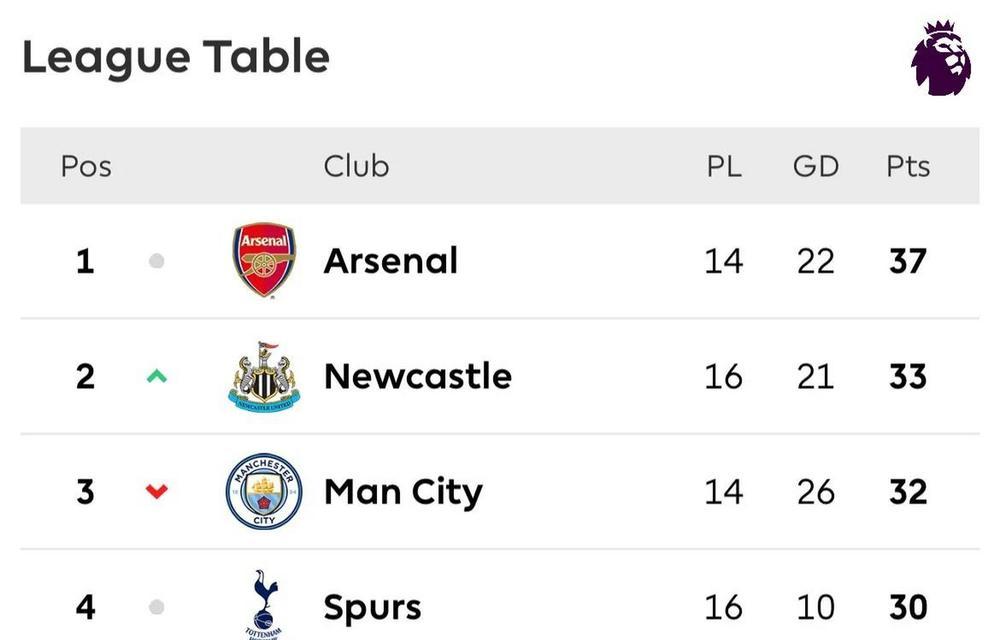The width and height of the screenshot is (1000, 640).
Task: Sort by the Pos column header
Action: [x=86, y=166]
